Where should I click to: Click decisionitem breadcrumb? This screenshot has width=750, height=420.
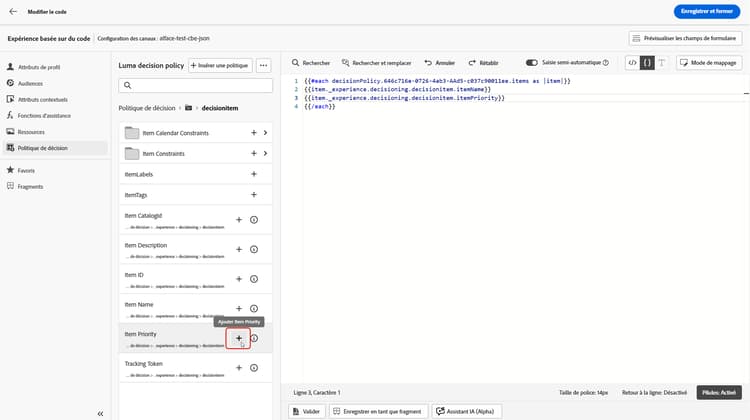point(220,108)
